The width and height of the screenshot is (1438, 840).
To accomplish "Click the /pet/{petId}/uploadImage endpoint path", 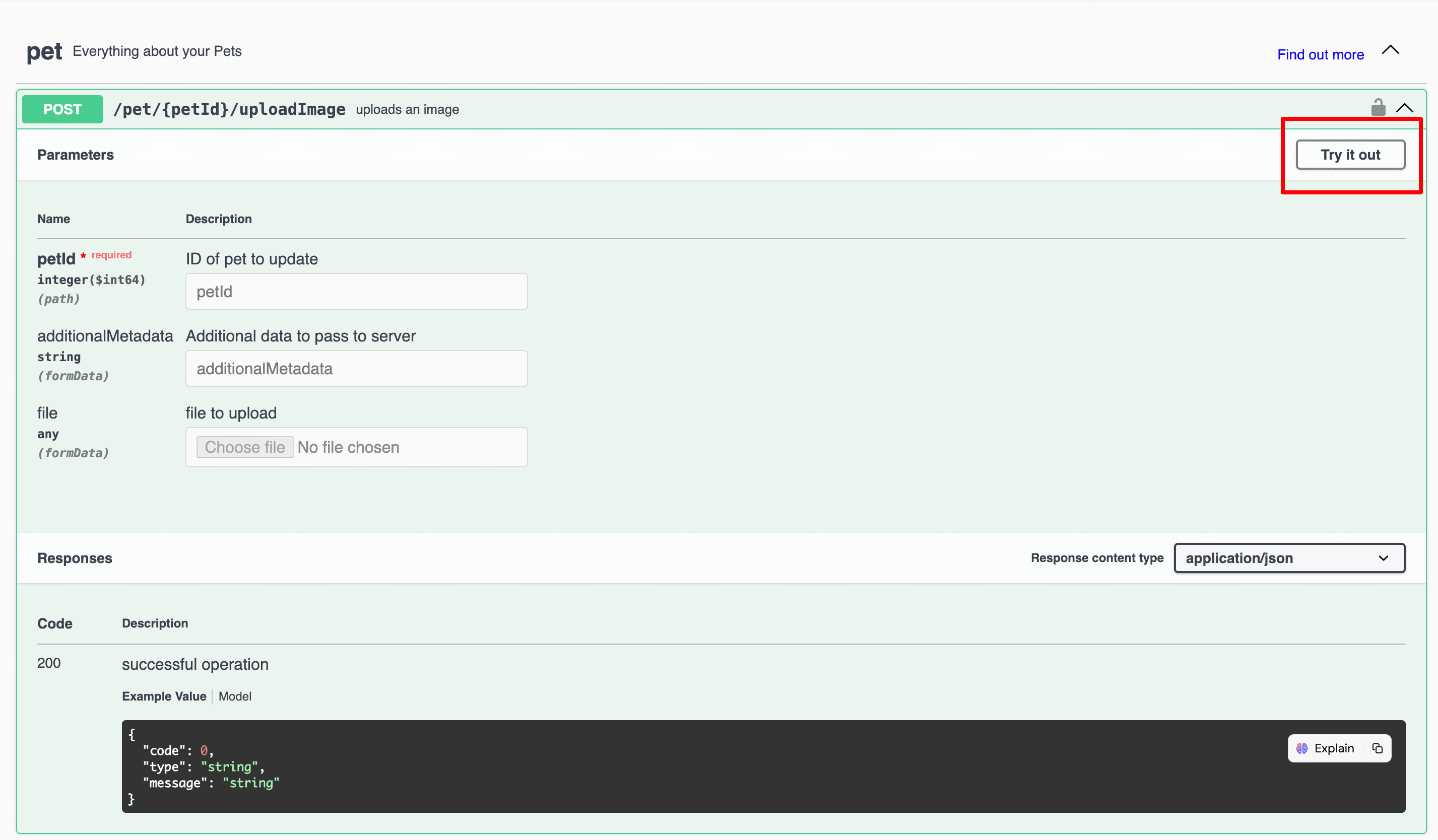I will click(229, 109).
